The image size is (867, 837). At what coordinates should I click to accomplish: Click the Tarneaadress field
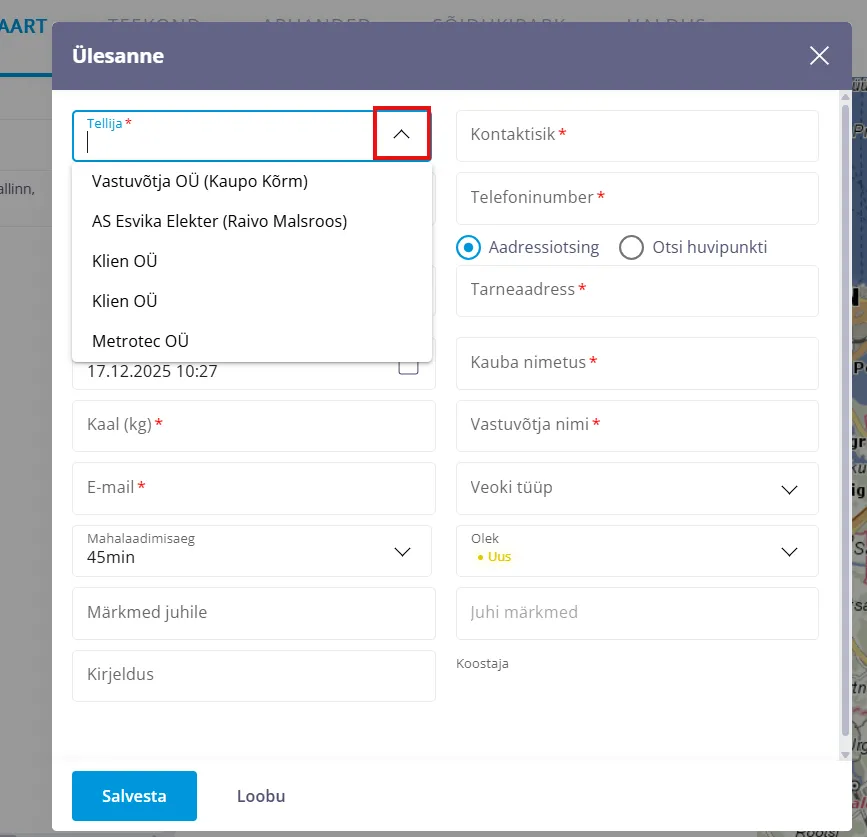point(637,290)
